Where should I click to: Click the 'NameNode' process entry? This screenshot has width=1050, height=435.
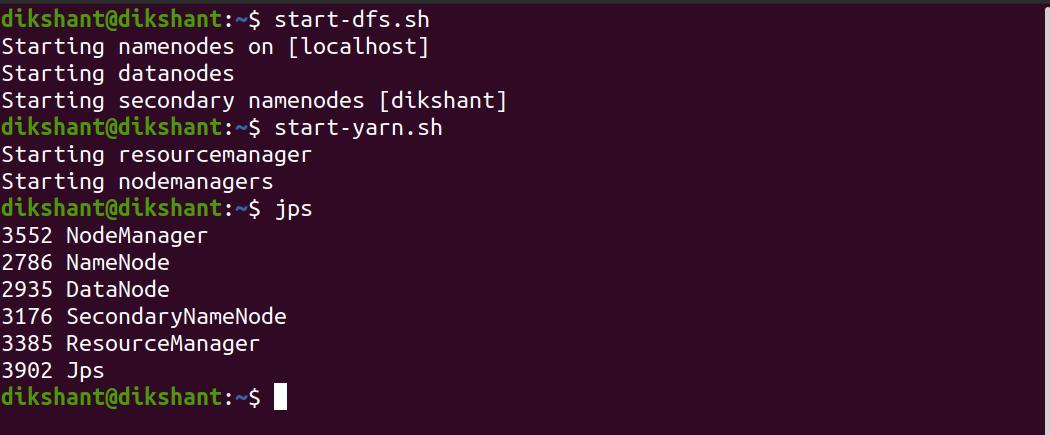pyautogui.click(x=117, y=263)
